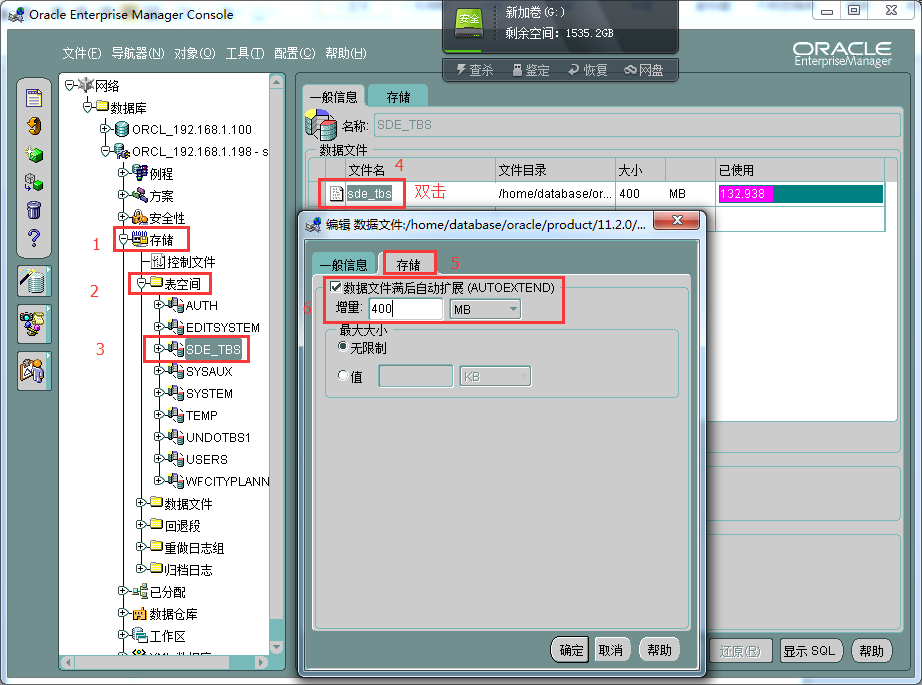Open the disabled KB max size dropdown

[x=495, y=376]
